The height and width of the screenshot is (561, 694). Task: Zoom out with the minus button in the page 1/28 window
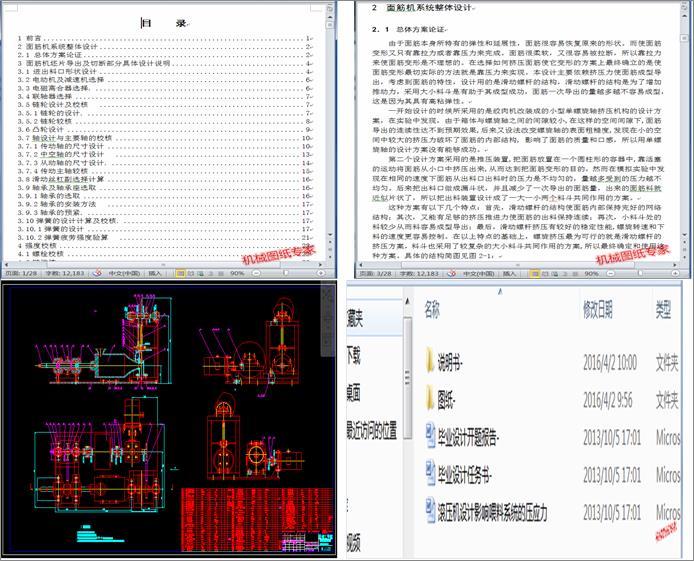pyautogui.click(x=256, y=273)
